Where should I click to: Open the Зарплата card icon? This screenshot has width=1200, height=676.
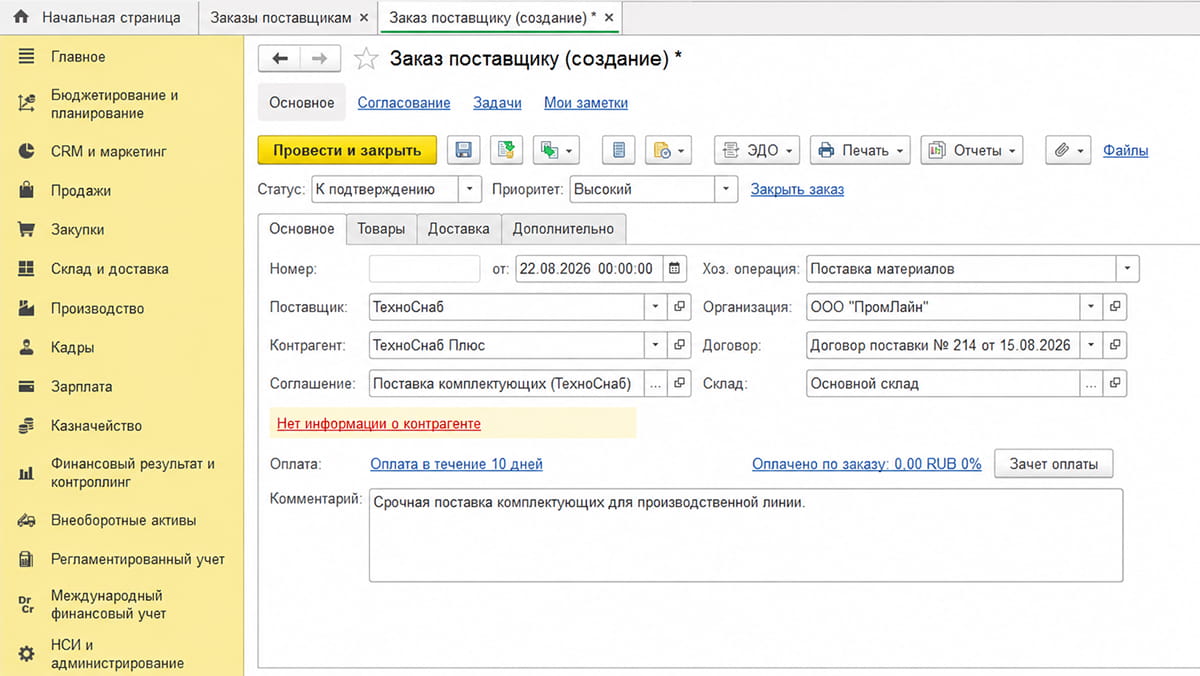[27, 387]
